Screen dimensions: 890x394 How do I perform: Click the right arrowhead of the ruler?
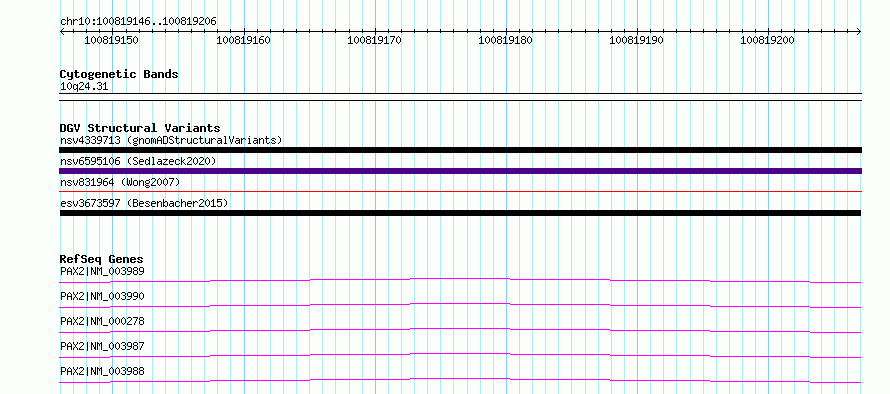pyautogui.click(x=859, y=32)
